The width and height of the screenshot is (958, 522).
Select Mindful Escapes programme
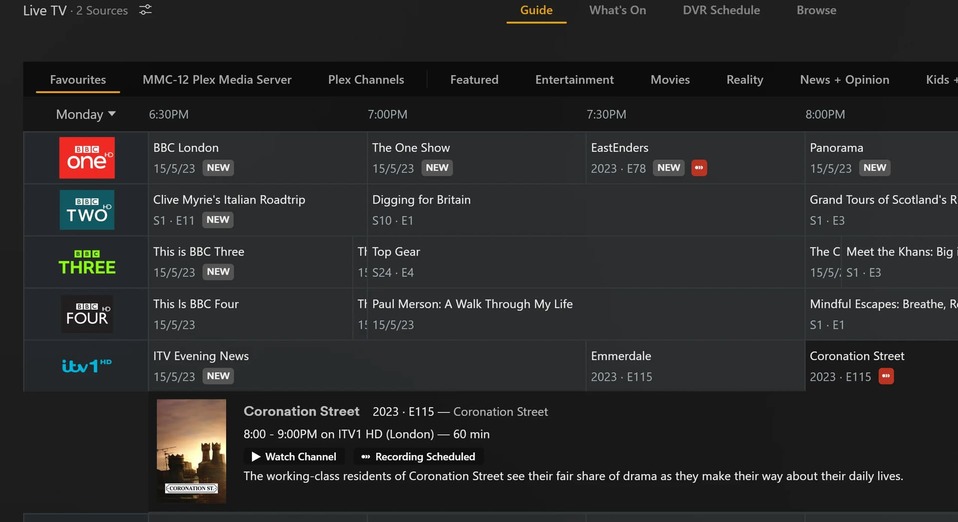point(882,314)
